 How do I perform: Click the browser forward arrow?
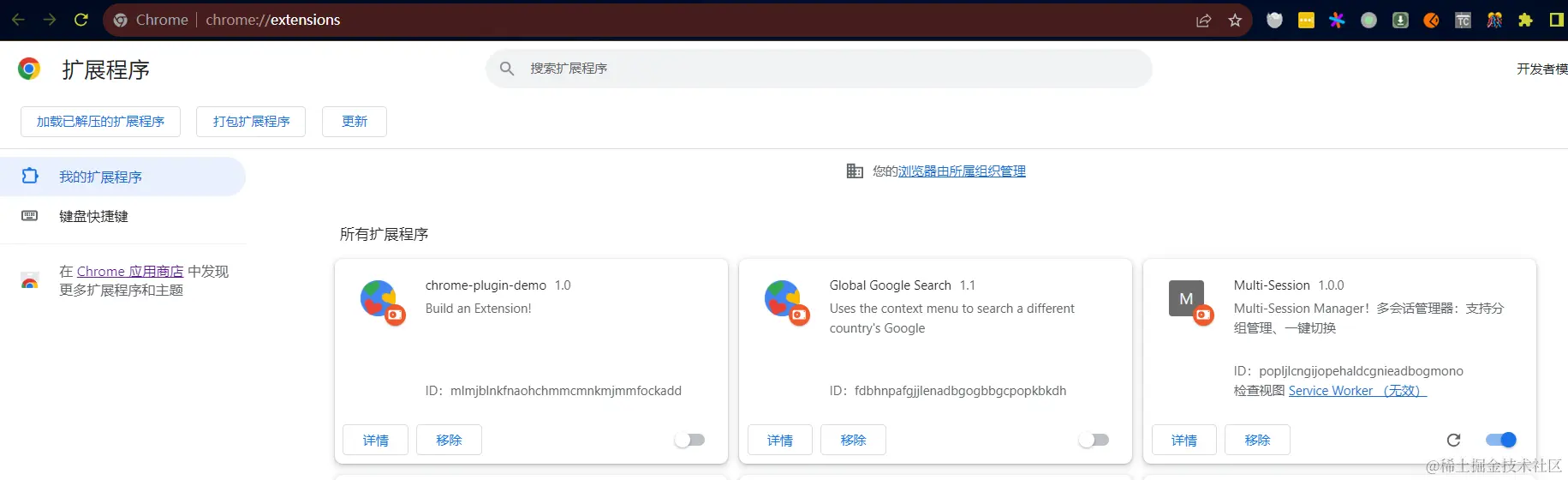point(50,20)
